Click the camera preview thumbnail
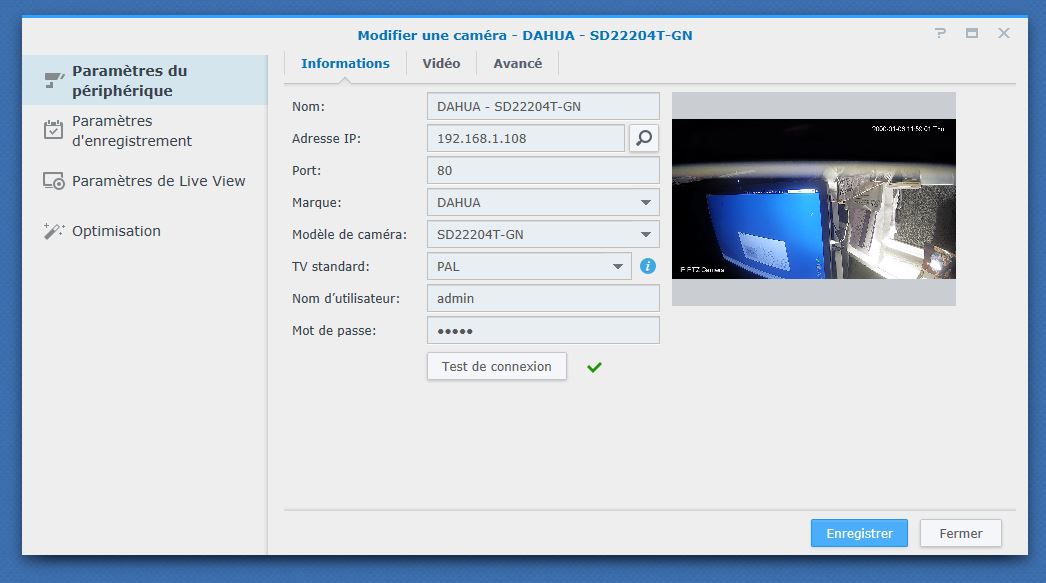 tap(813, 199)
